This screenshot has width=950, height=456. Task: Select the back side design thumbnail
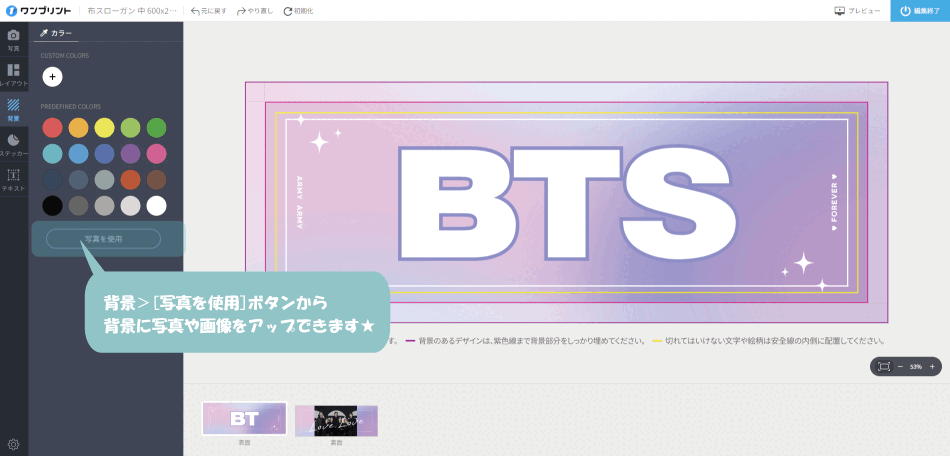pos(336,420)
